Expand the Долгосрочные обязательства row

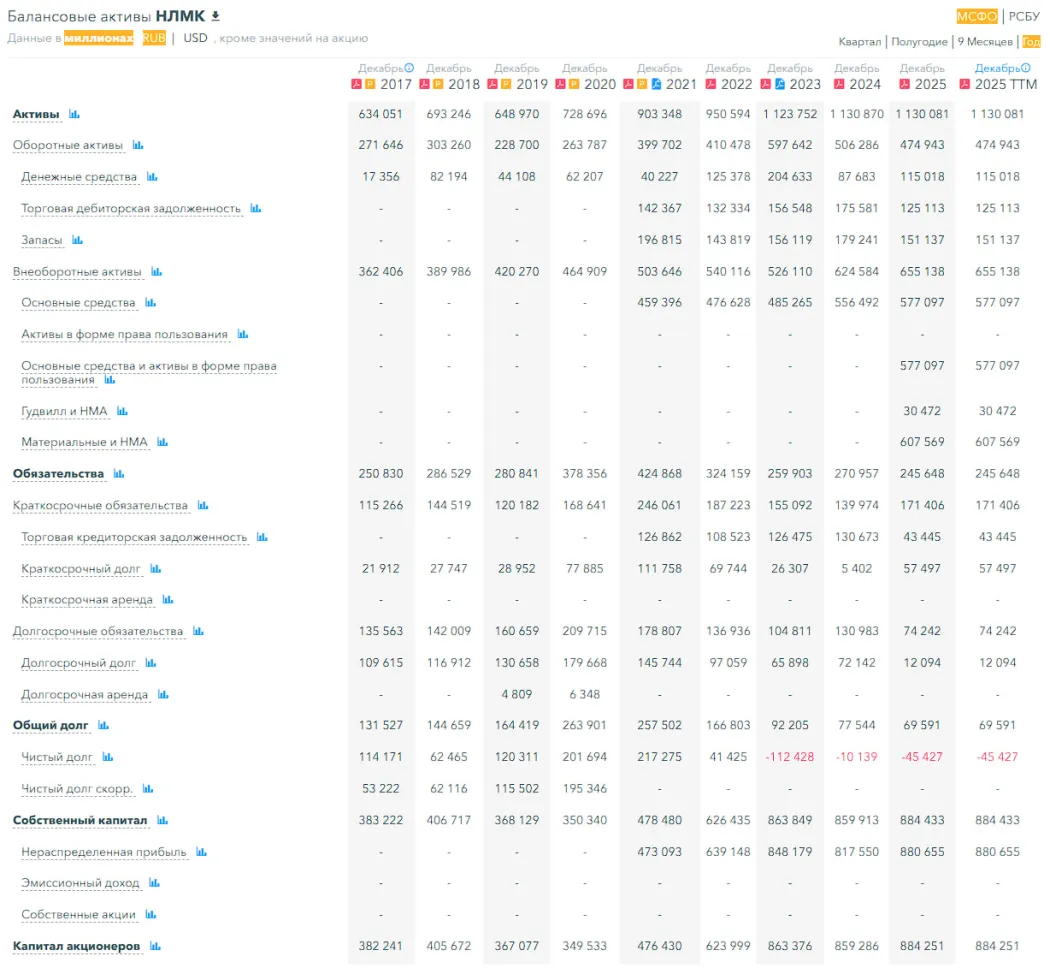(98, 632)
